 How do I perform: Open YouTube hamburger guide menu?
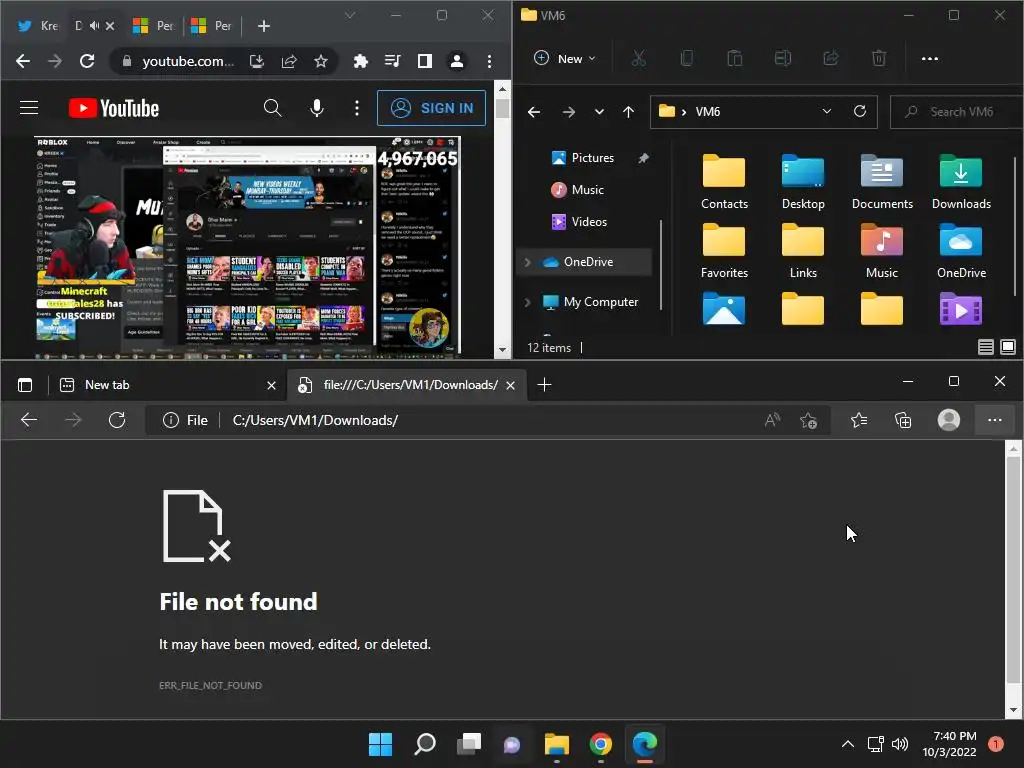coord(29,108)
